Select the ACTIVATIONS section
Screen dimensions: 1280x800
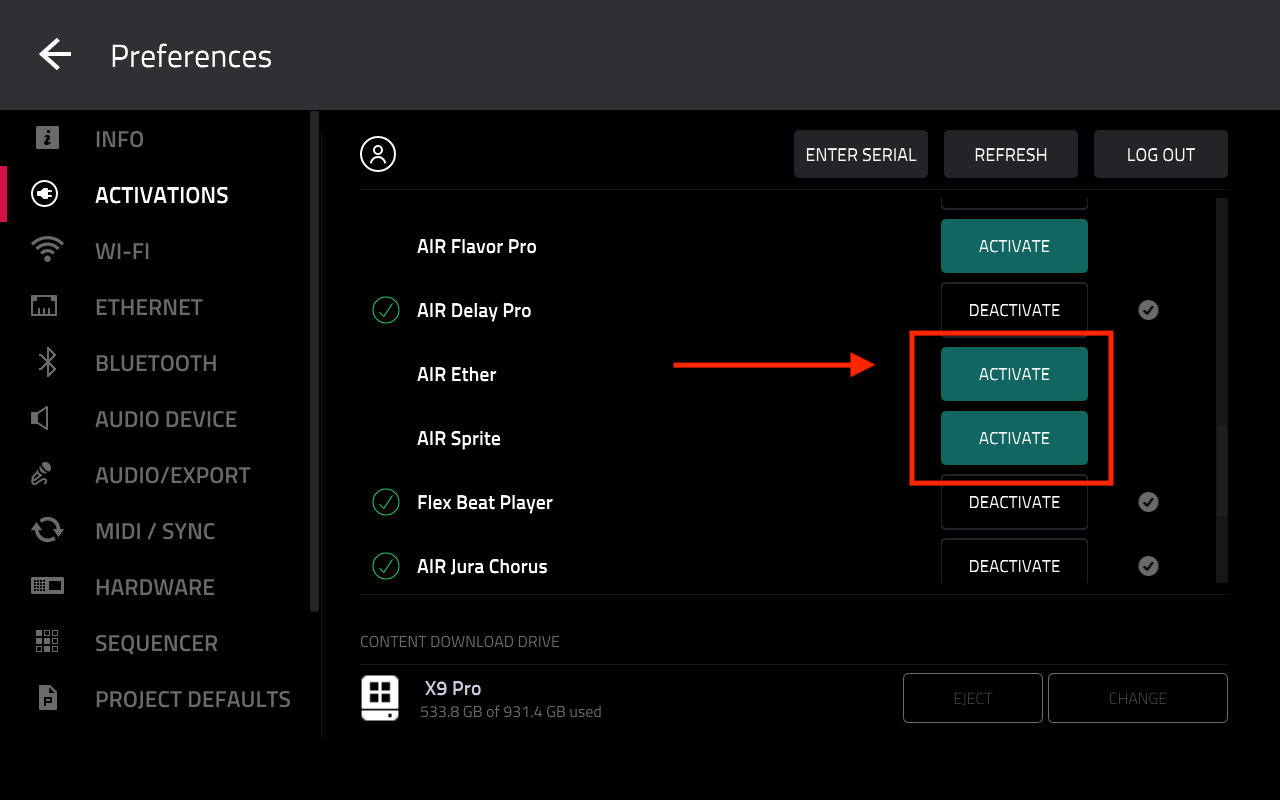point(162,195)
